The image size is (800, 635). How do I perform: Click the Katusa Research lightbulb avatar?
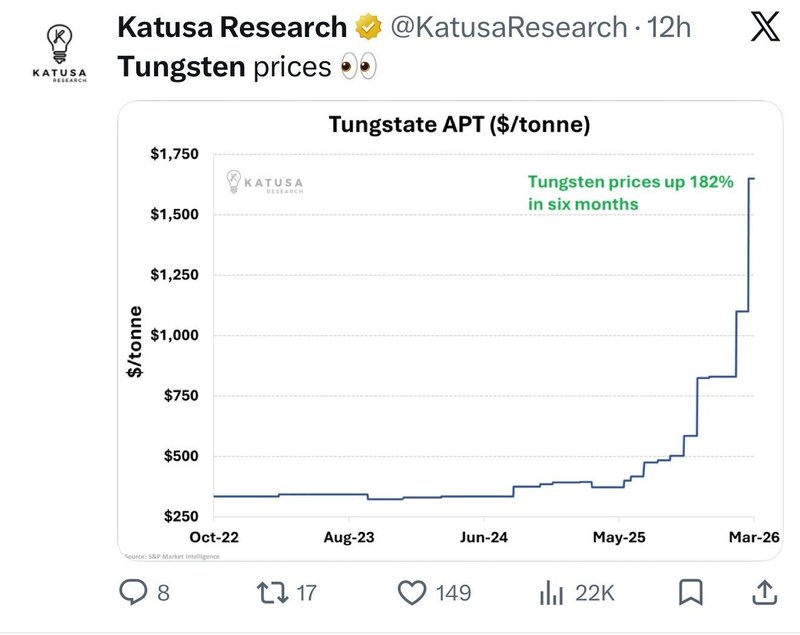click(58, 48)
